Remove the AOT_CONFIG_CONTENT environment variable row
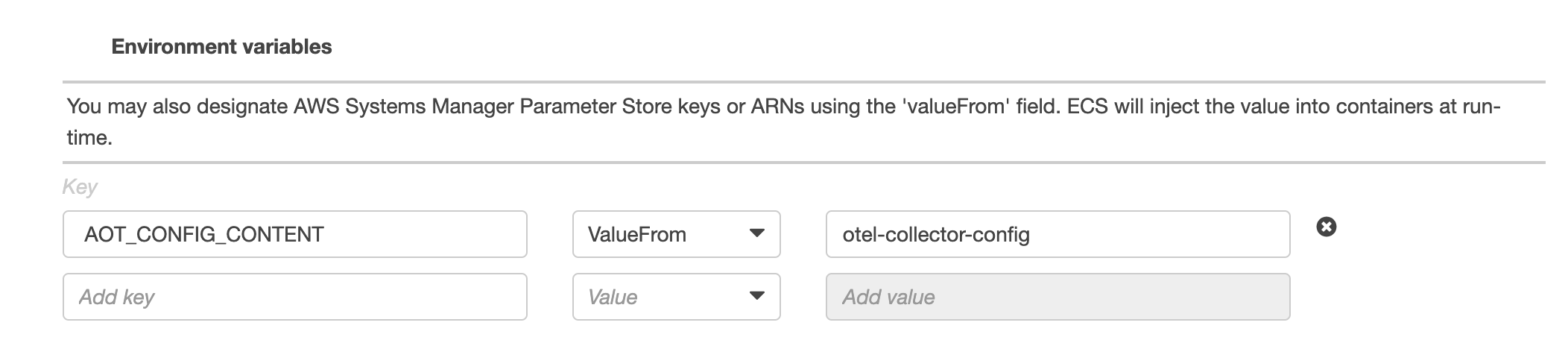 point(1327,227)
